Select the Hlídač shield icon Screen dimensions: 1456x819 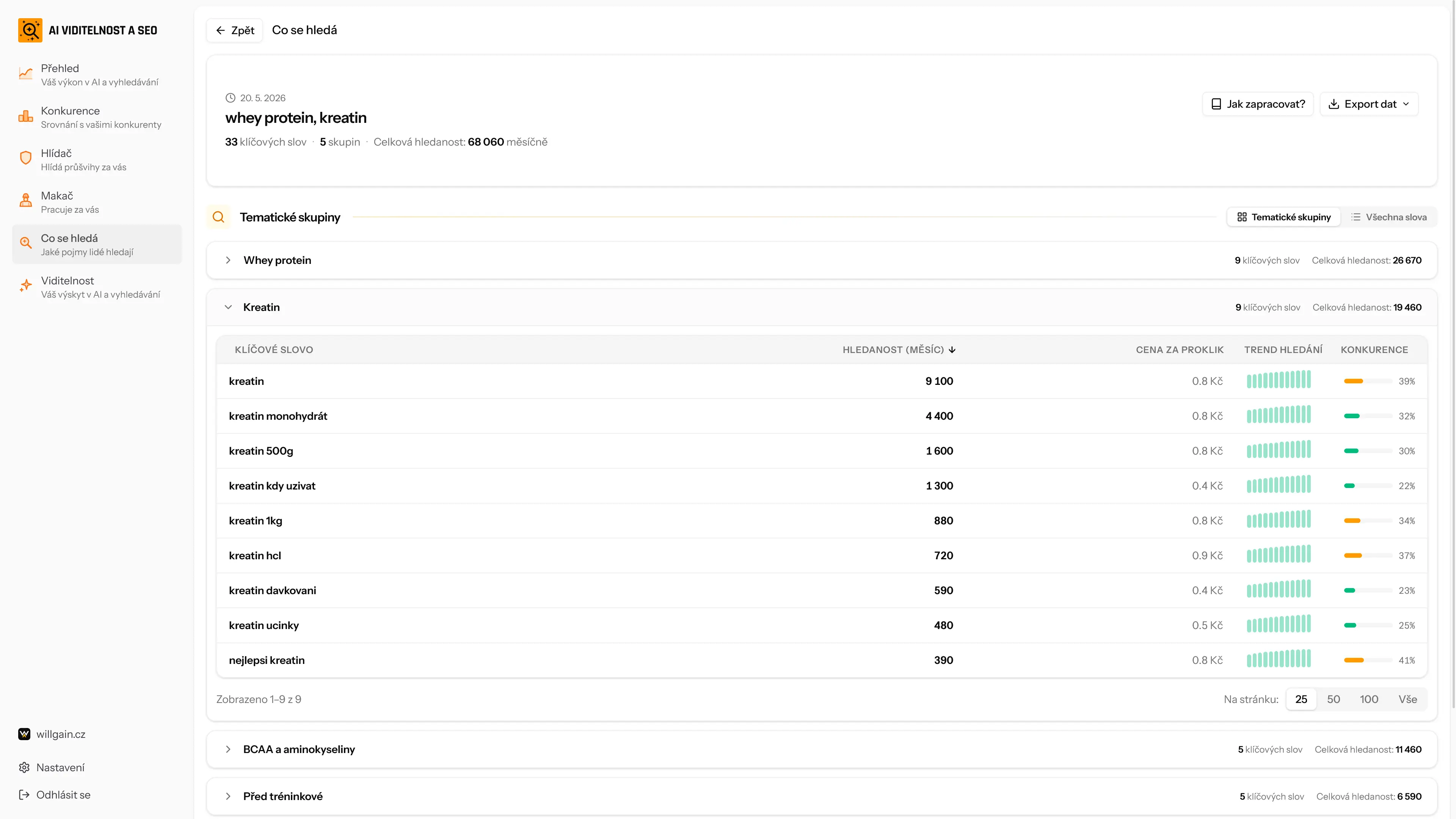tap(25, 158)
